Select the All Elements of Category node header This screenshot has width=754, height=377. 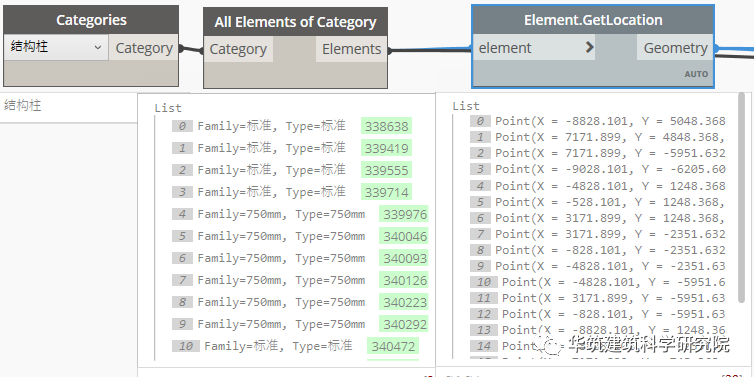pos(295,22)
